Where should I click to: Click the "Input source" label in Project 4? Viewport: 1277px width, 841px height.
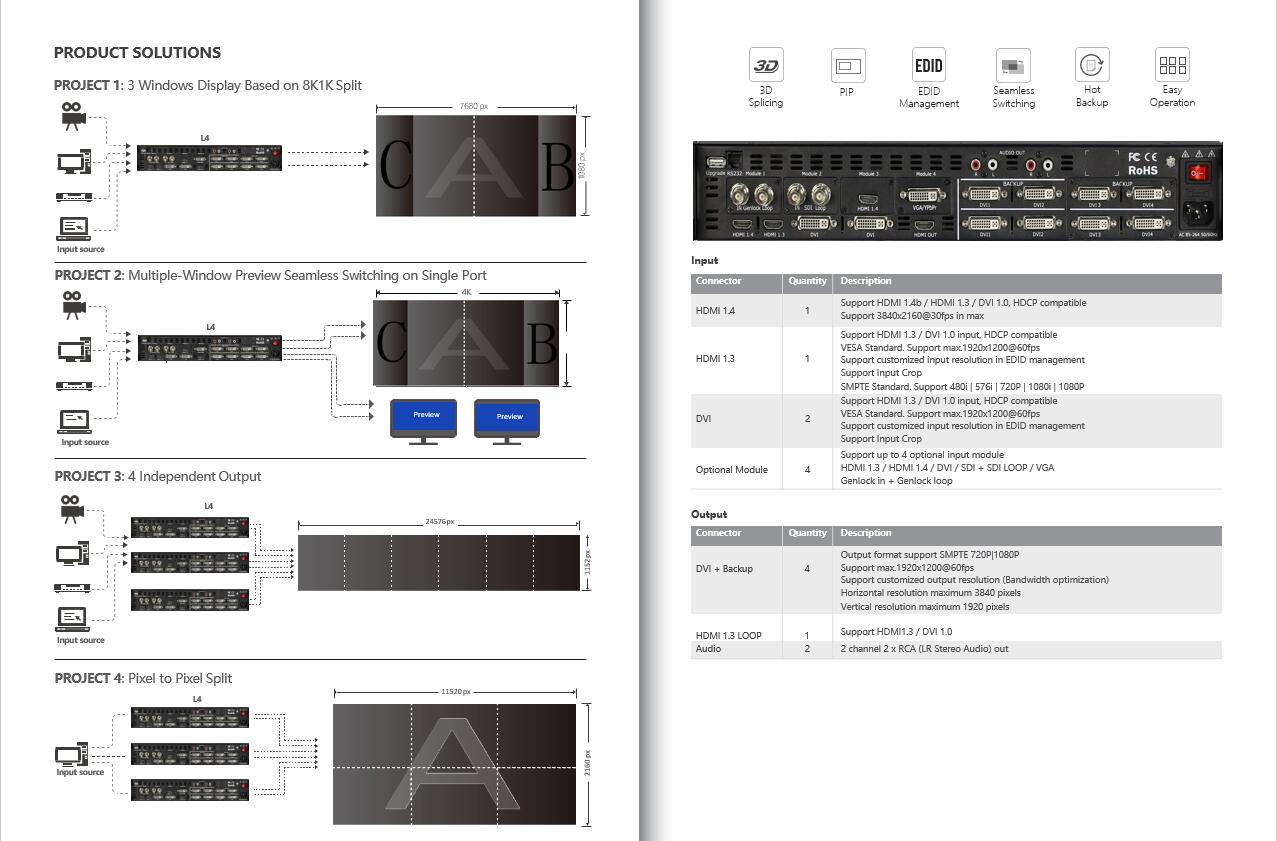(x=80, y=772)
